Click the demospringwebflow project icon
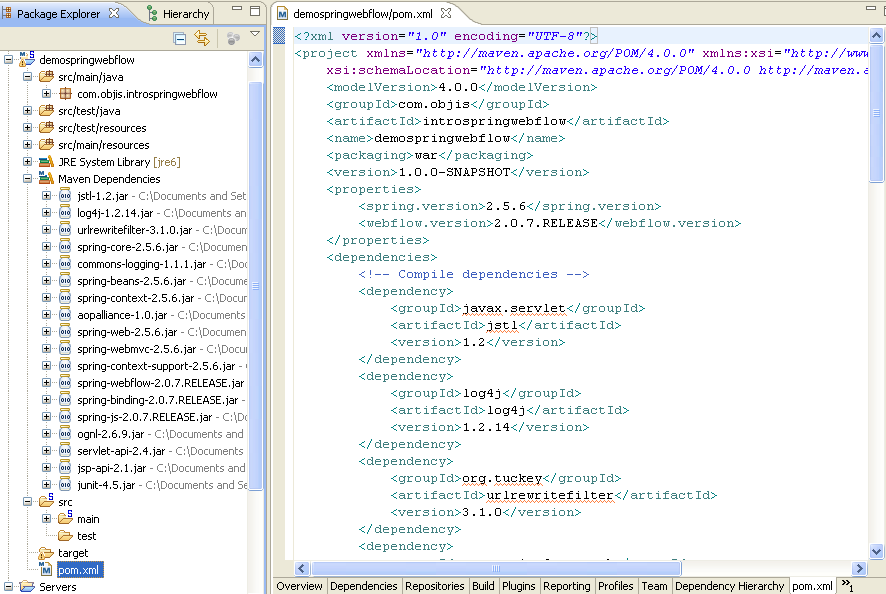 27,59
